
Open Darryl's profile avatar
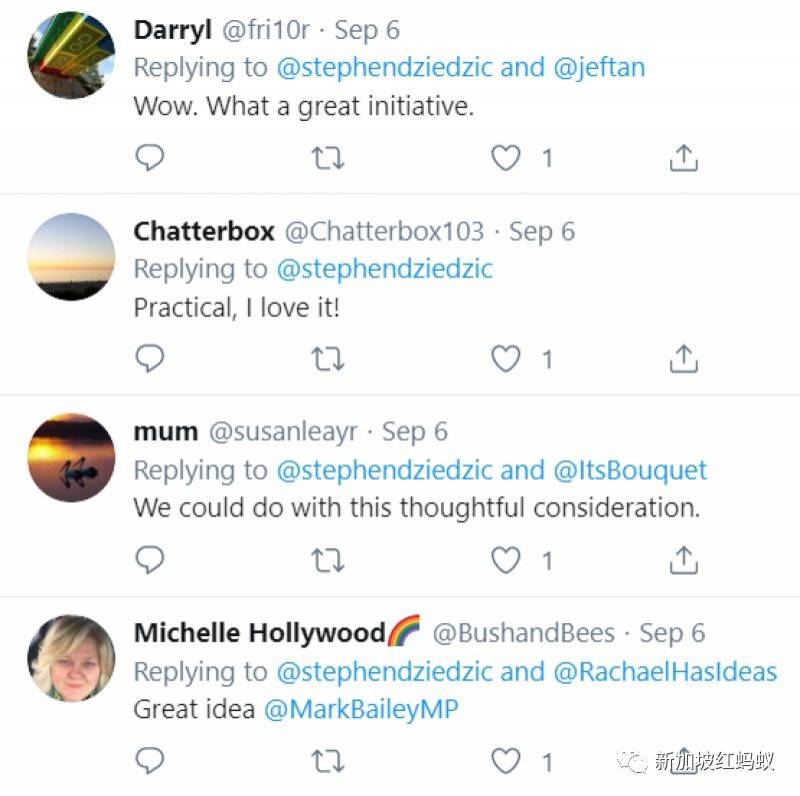(x=71, y=55)
